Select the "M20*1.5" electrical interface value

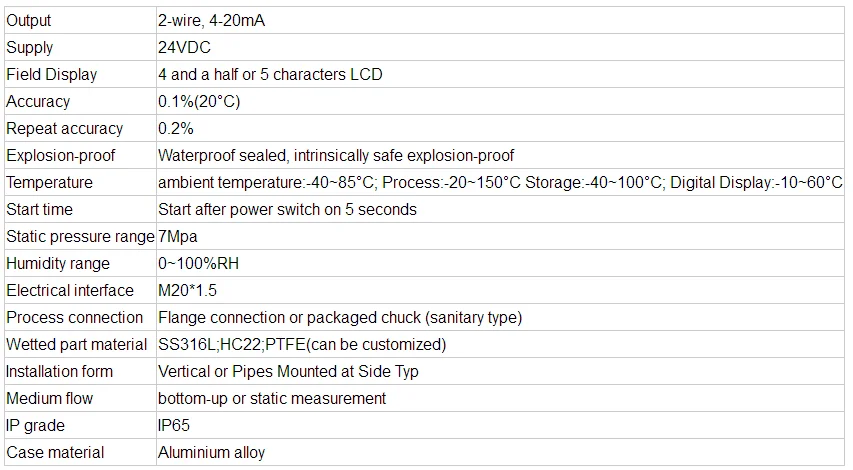point(188,290)
